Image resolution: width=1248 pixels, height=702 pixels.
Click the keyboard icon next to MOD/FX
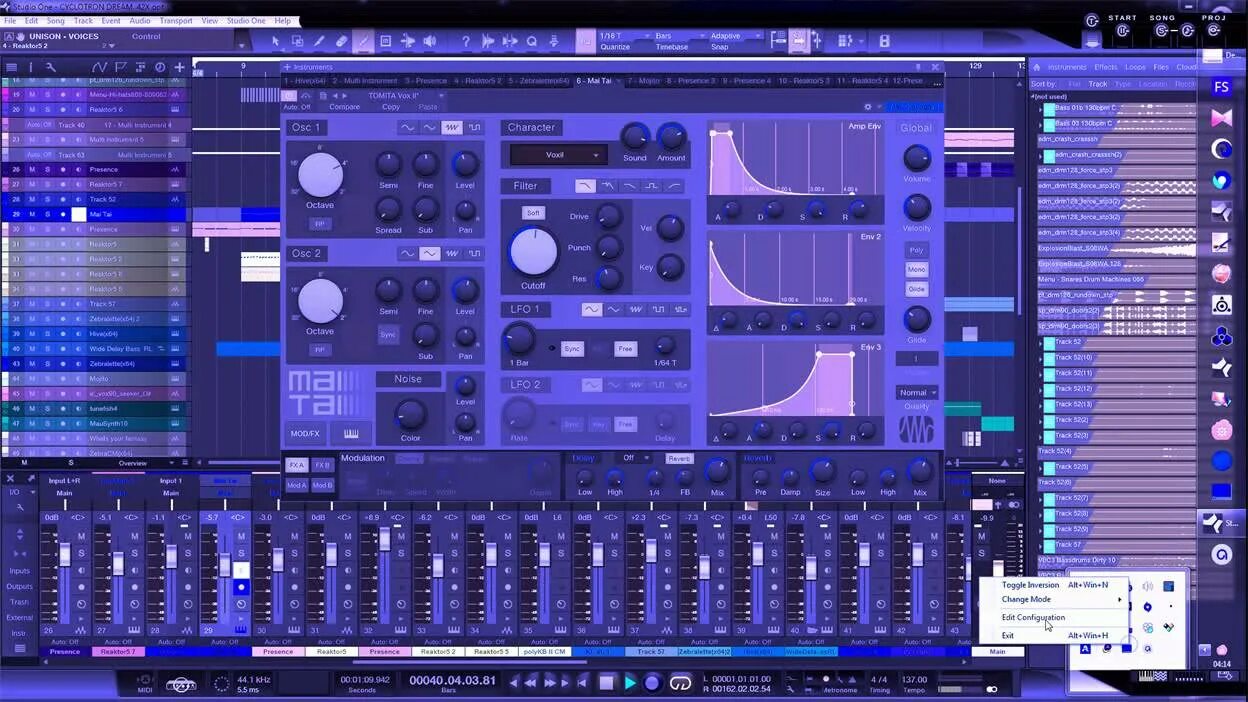point(351,433)
